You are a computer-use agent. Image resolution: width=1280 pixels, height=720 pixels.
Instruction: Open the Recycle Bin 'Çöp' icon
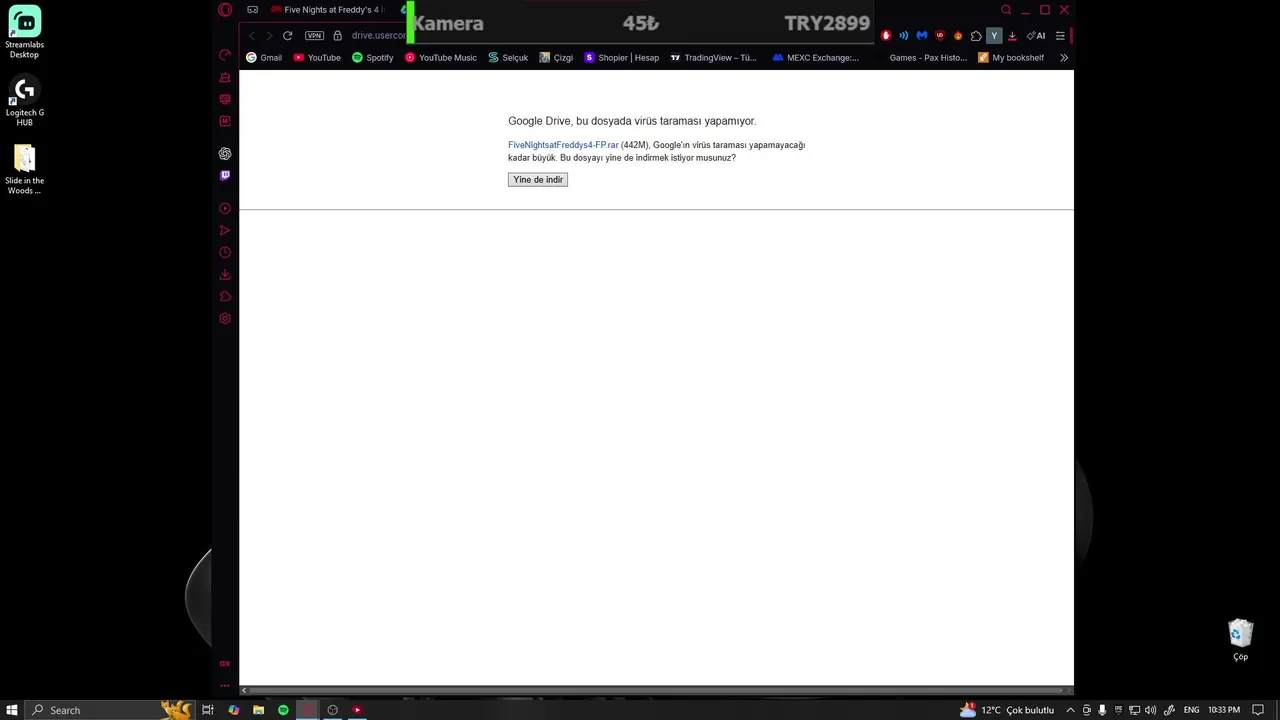point(1240,641)
